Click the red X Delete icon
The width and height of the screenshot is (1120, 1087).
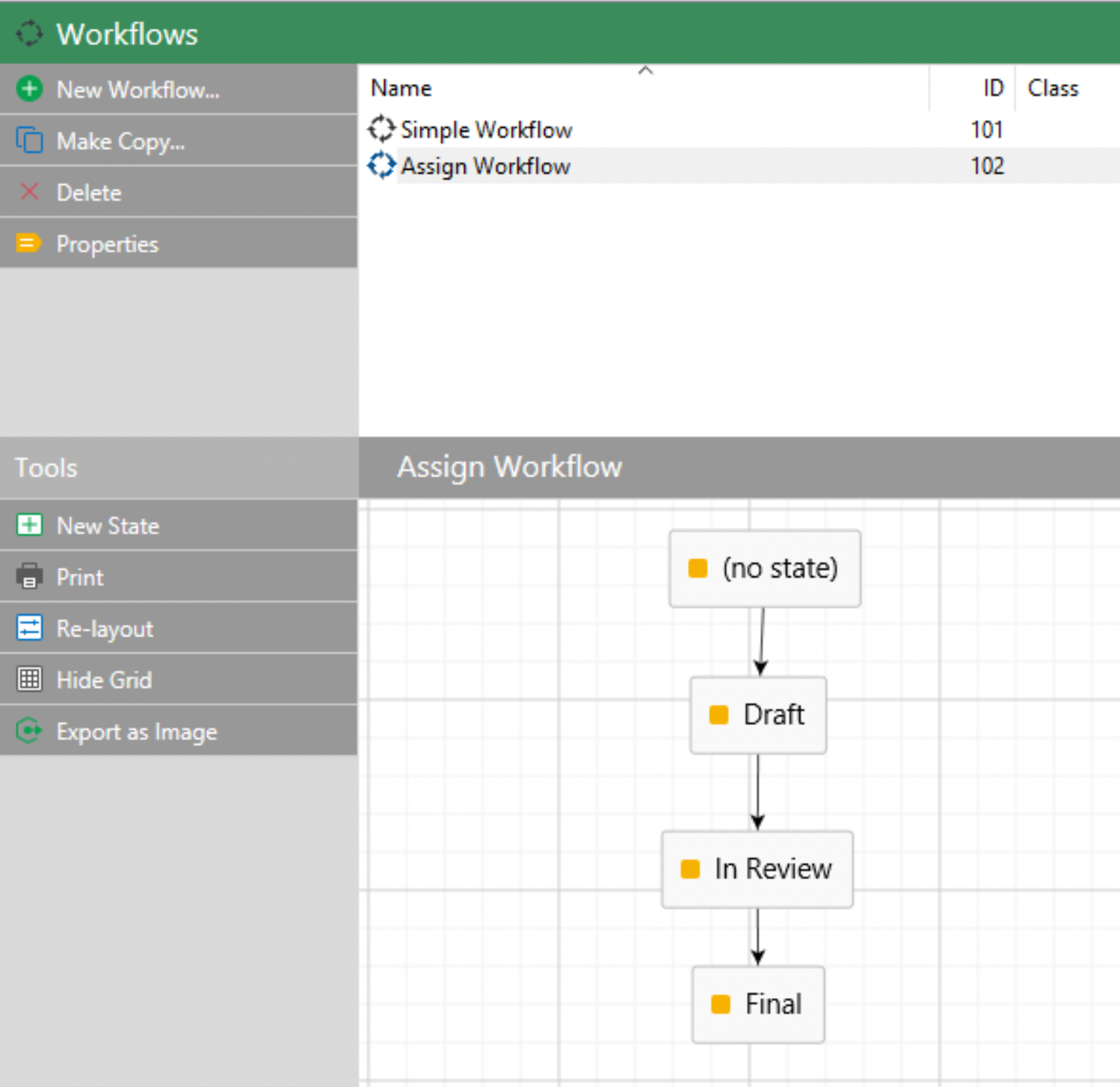29,192
